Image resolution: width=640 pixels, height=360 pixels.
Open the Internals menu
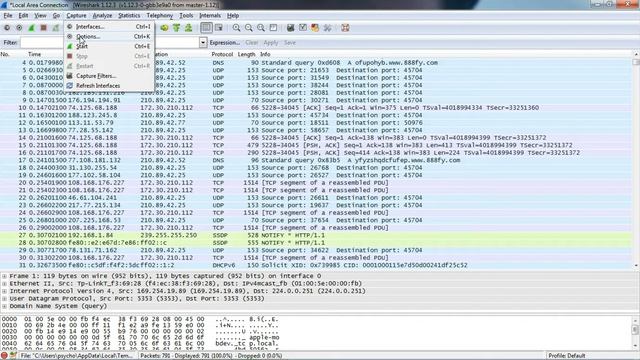click(210, 16)
